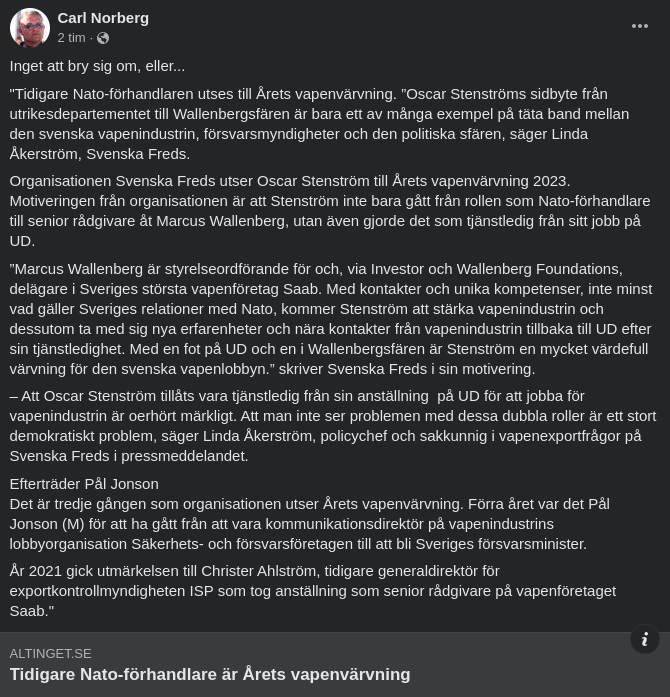This screenshot has height=697, width=670.
Task: Click the "2 tim" post timestamp
Action: pos(71,38)
